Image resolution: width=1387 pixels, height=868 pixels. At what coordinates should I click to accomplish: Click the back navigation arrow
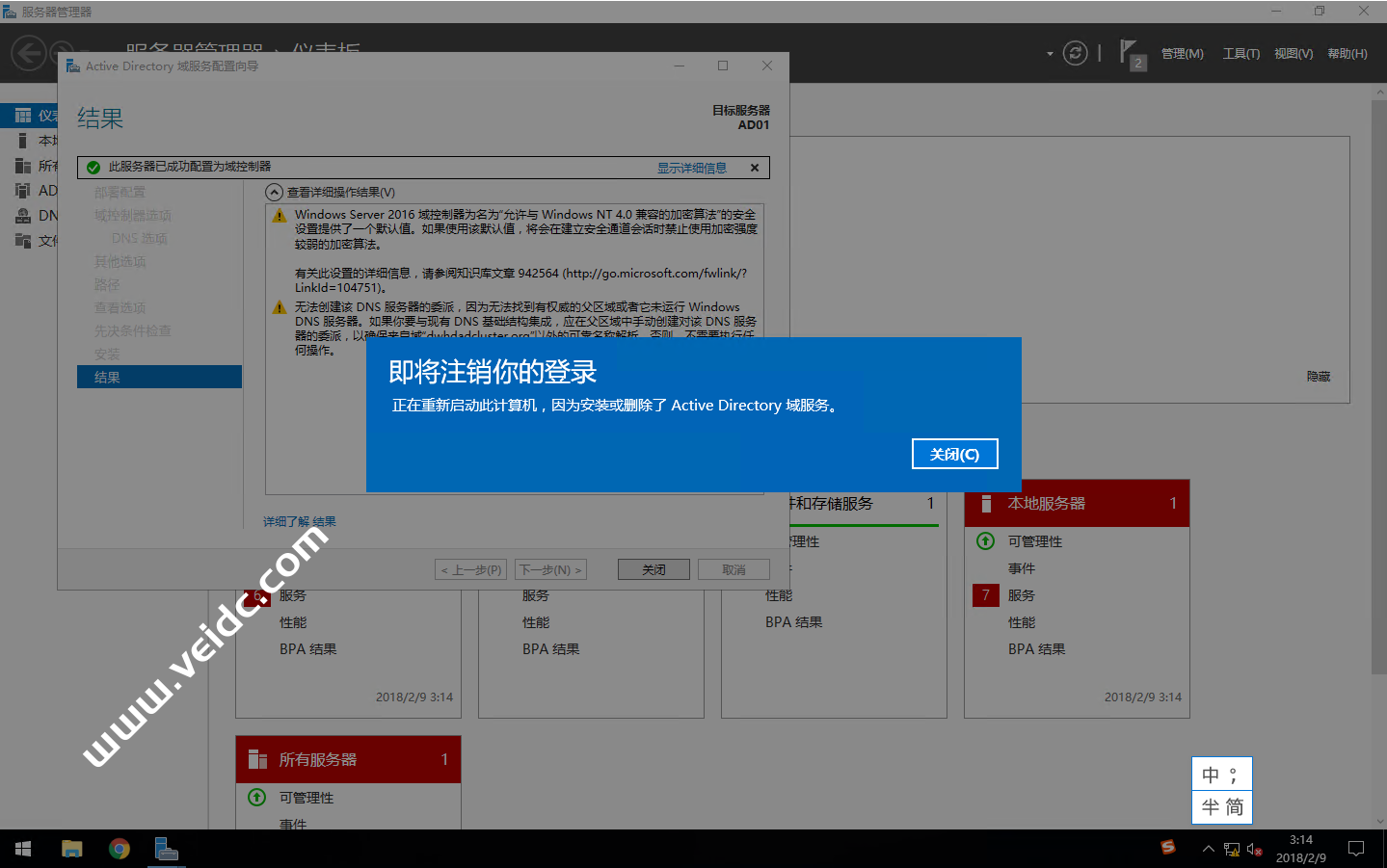(x=28, y=53)
